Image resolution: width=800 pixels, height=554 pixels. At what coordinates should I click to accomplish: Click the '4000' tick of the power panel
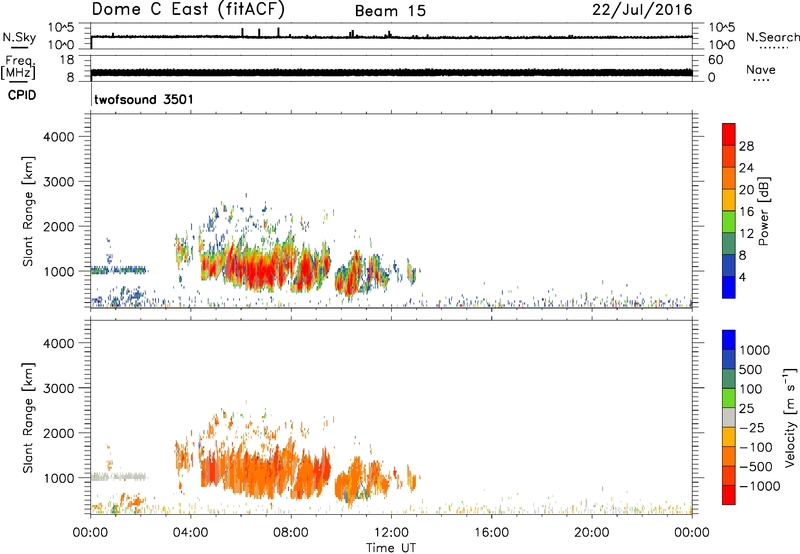[x=59, y=137]
